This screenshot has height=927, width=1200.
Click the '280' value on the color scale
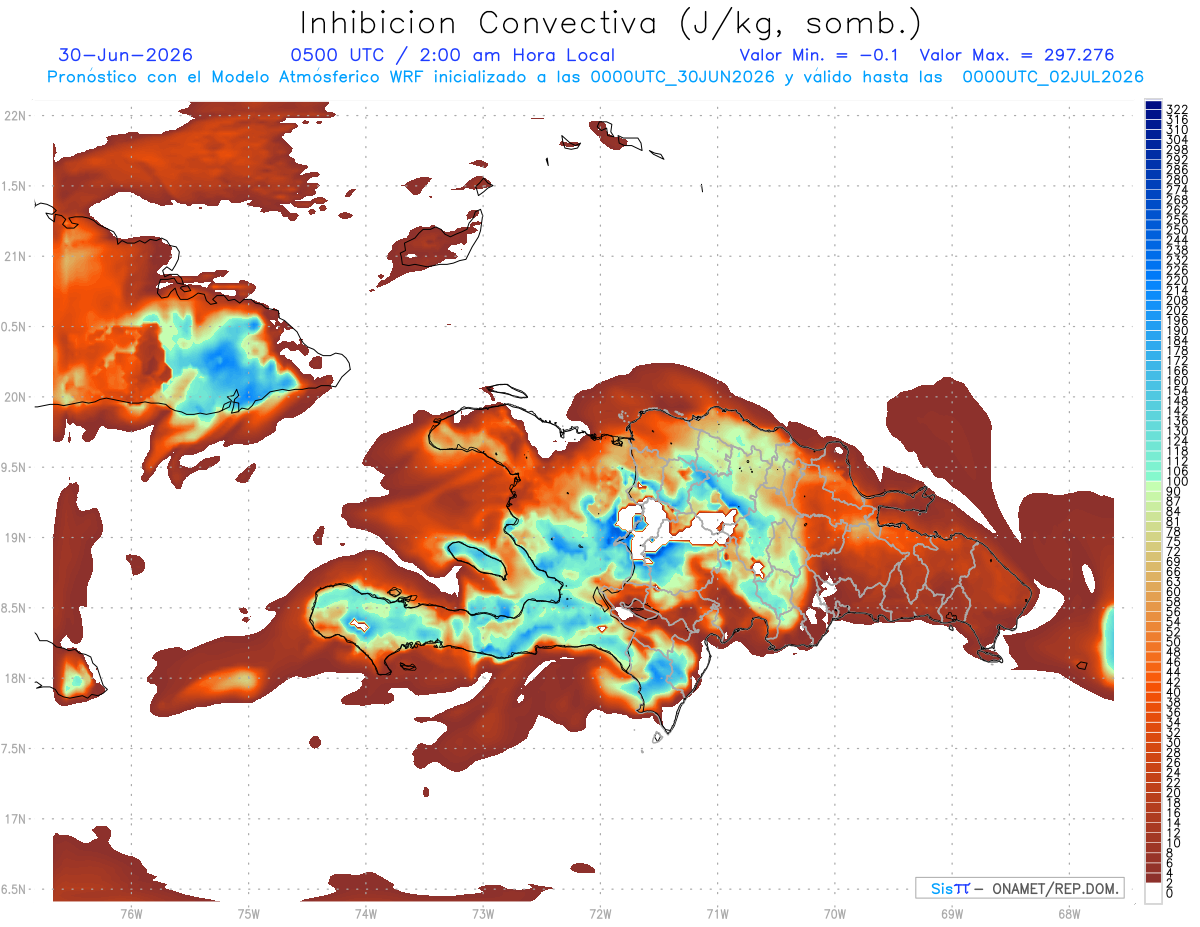point(1176,180)
